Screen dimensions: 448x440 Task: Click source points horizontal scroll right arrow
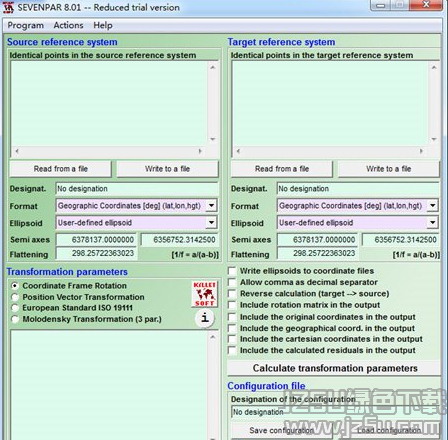coord(200,151)
